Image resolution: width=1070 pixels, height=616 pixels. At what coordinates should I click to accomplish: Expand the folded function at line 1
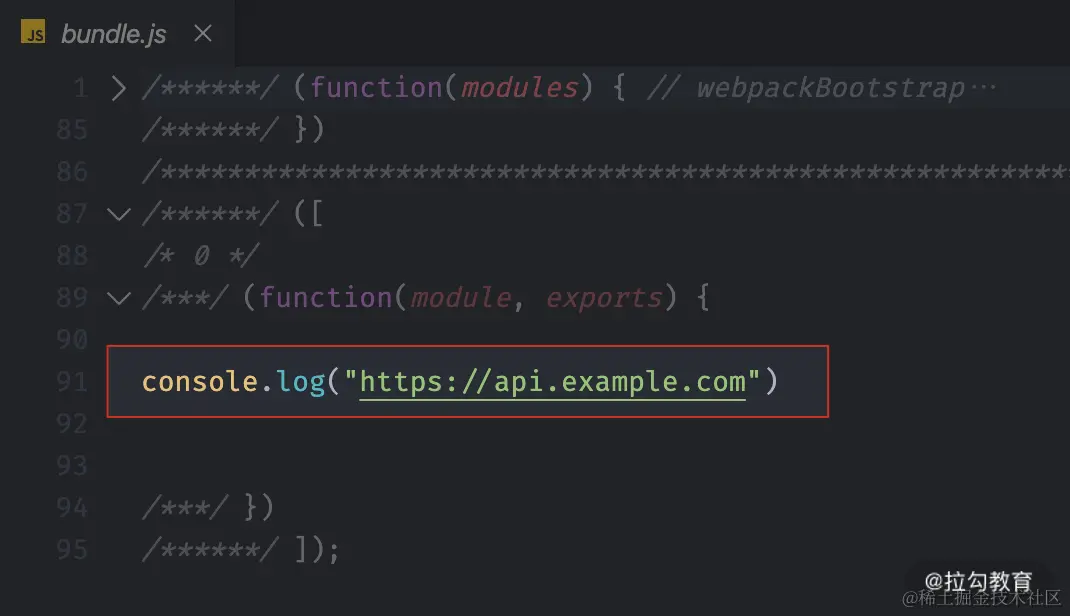coord(119,88)
